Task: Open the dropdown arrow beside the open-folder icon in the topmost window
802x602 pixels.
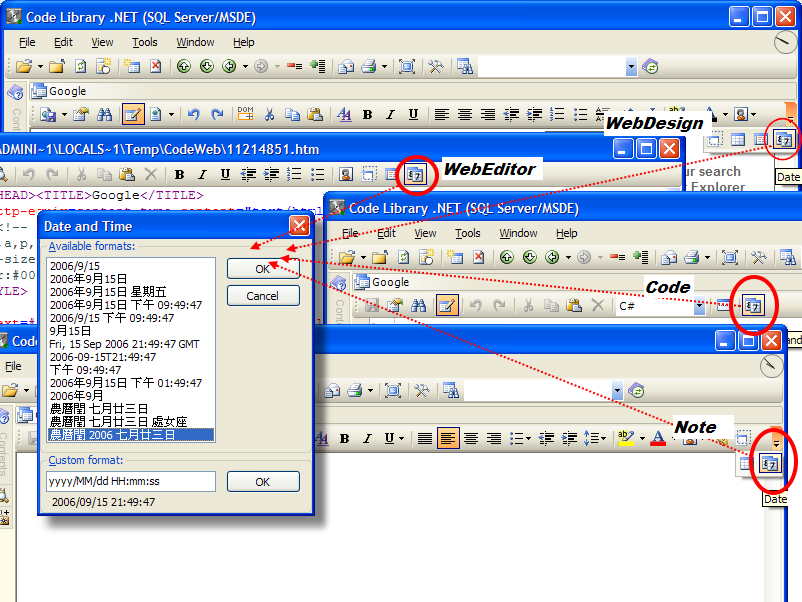Action: coord(40,66)
